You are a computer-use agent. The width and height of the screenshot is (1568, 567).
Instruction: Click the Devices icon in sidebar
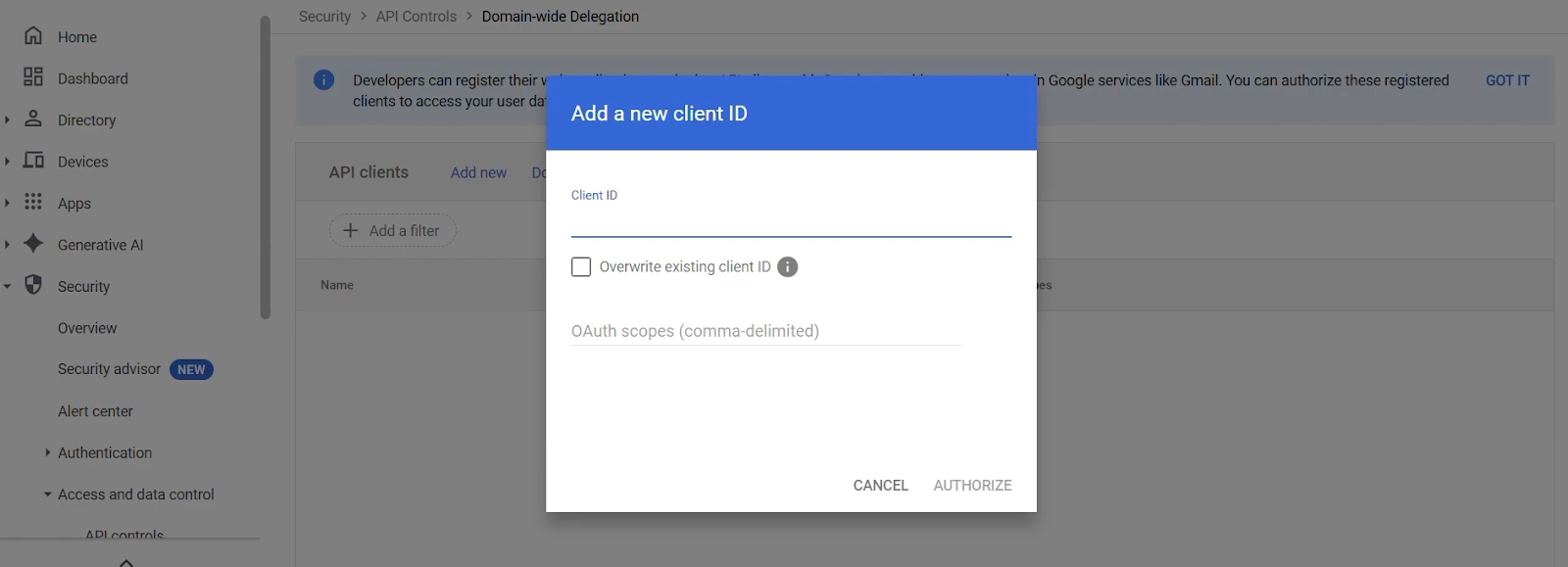coord(33,161)
